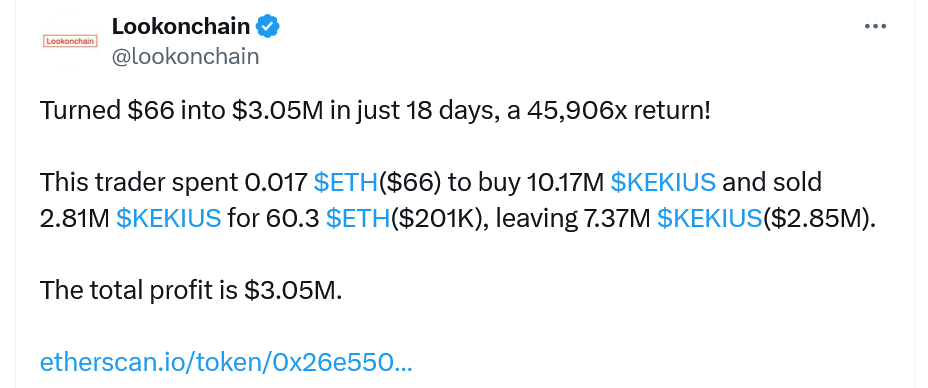928x388 pixels.
Task: Follow the $KEKIUS cashtag after 7.37M
Action: pyautogui.click(x=710, y=219)
